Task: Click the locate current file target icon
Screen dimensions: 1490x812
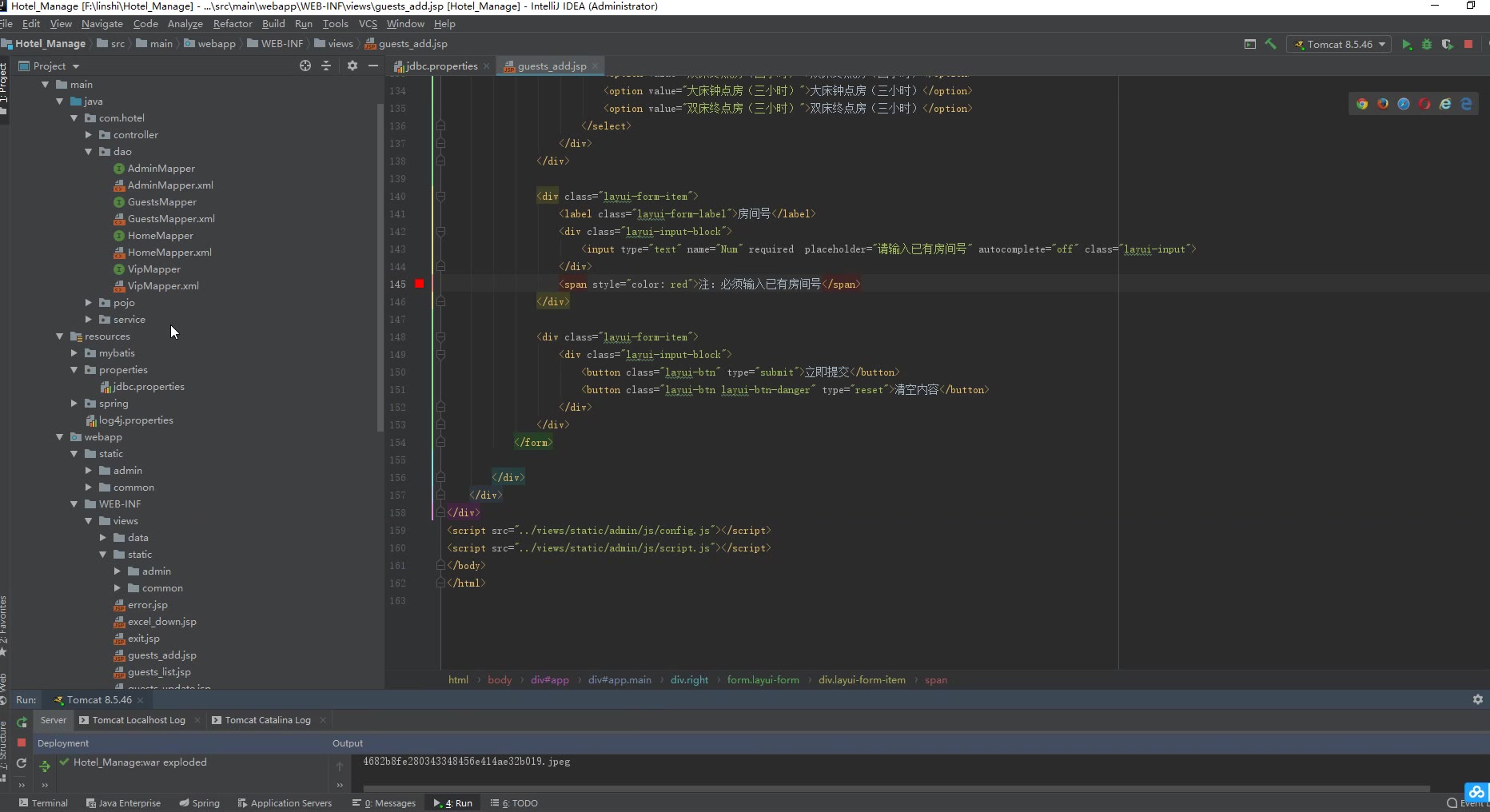Action: click(305, 66)
